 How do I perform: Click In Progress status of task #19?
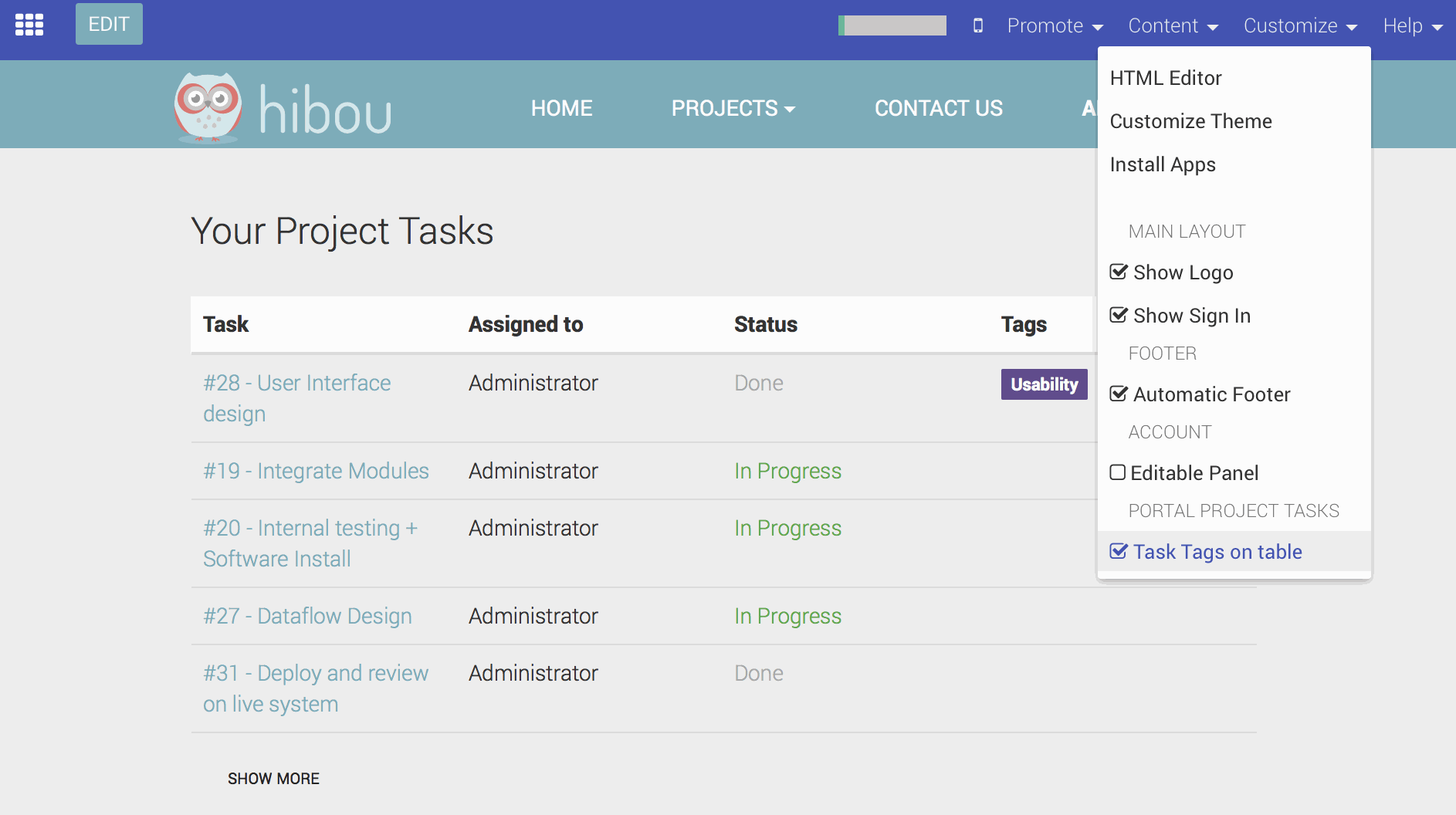pyautogui.click(x=787, y=471)
